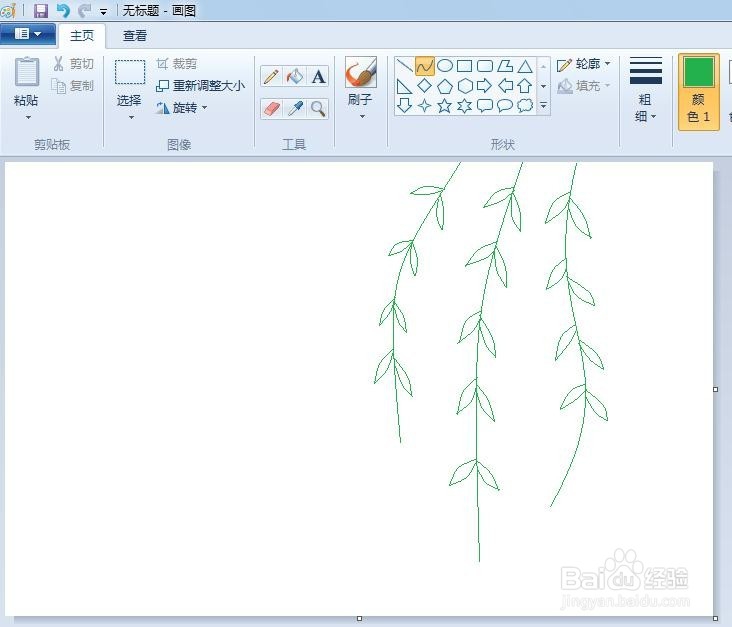
Task: Open the 填充 fill dropdown
Action: 584,86
